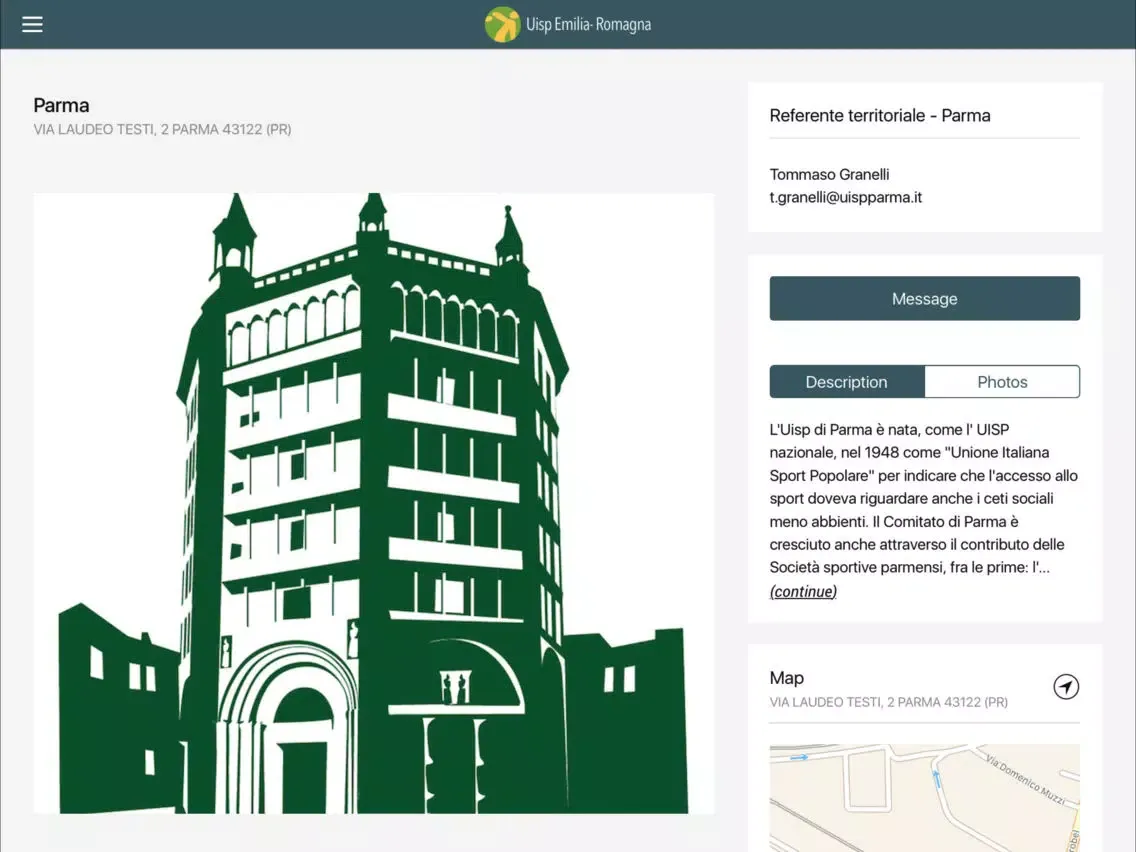Click the blue one-way arrow at the map's left edge

pyautogui.click(x=798, y=758)
